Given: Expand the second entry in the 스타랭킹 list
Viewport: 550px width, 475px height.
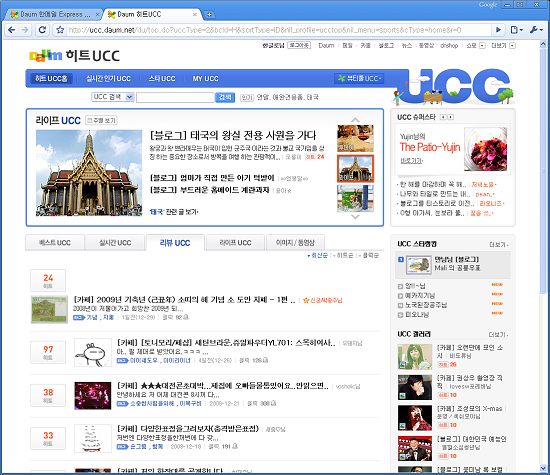Looking at the screenshot, I should 400,286.
